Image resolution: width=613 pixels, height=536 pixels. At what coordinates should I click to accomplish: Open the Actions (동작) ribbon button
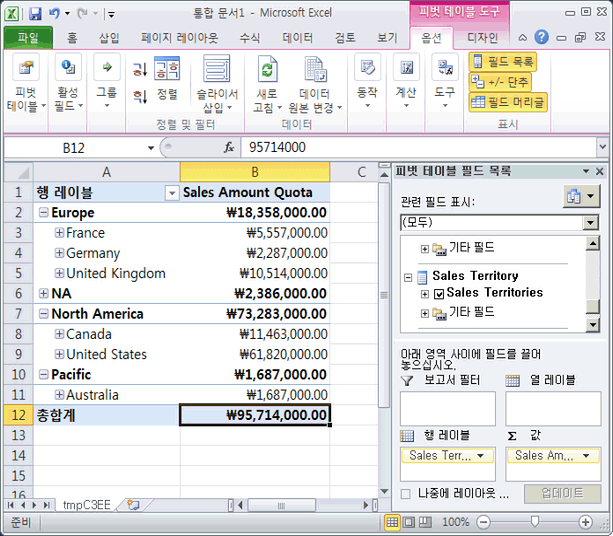tap(367, 82)
